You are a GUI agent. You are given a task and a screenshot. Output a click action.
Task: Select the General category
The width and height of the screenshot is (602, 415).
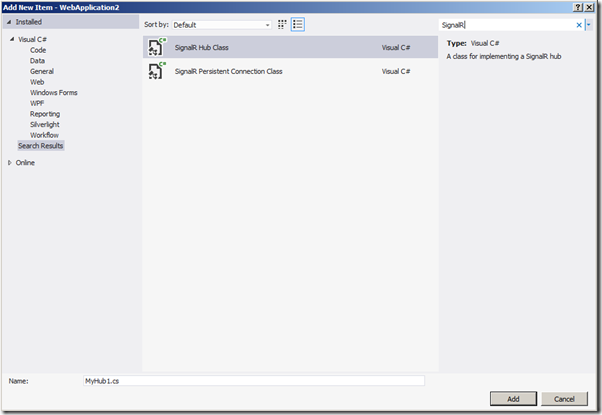[x=42, y=71]
